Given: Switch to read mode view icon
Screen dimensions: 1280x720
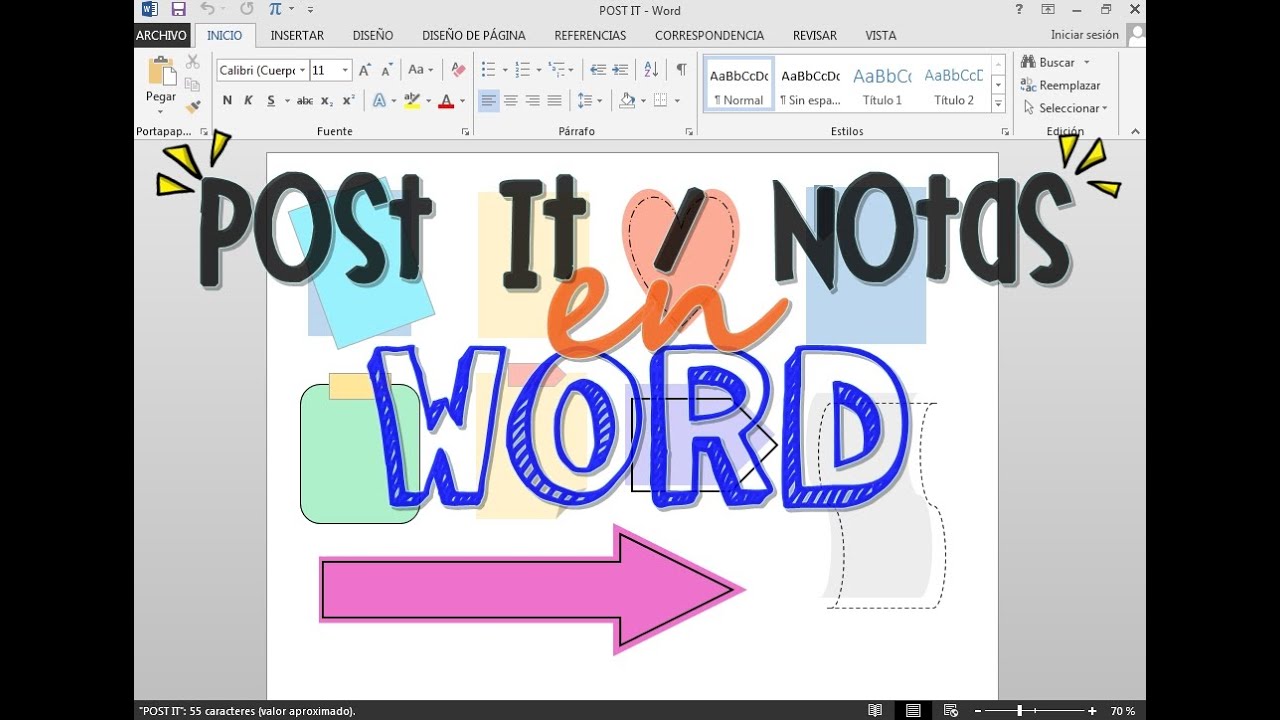Looking at the screenshot, I should (875, 711).
